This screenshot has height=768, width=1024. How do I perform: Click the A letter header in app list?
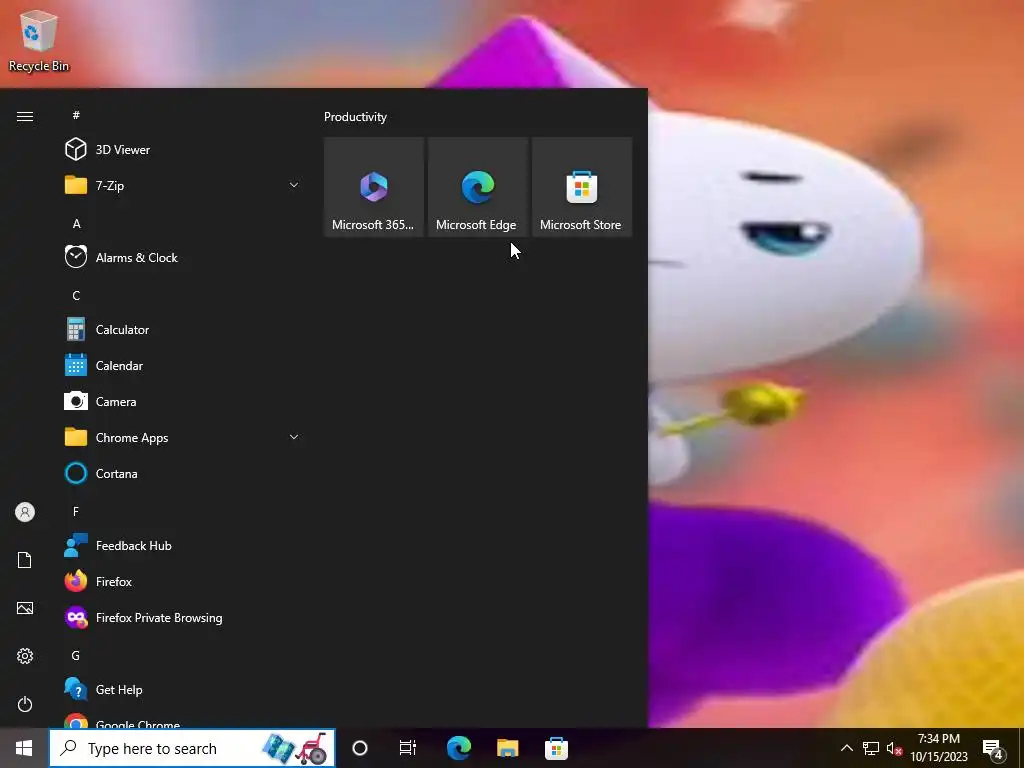click(x=76, y=223)
